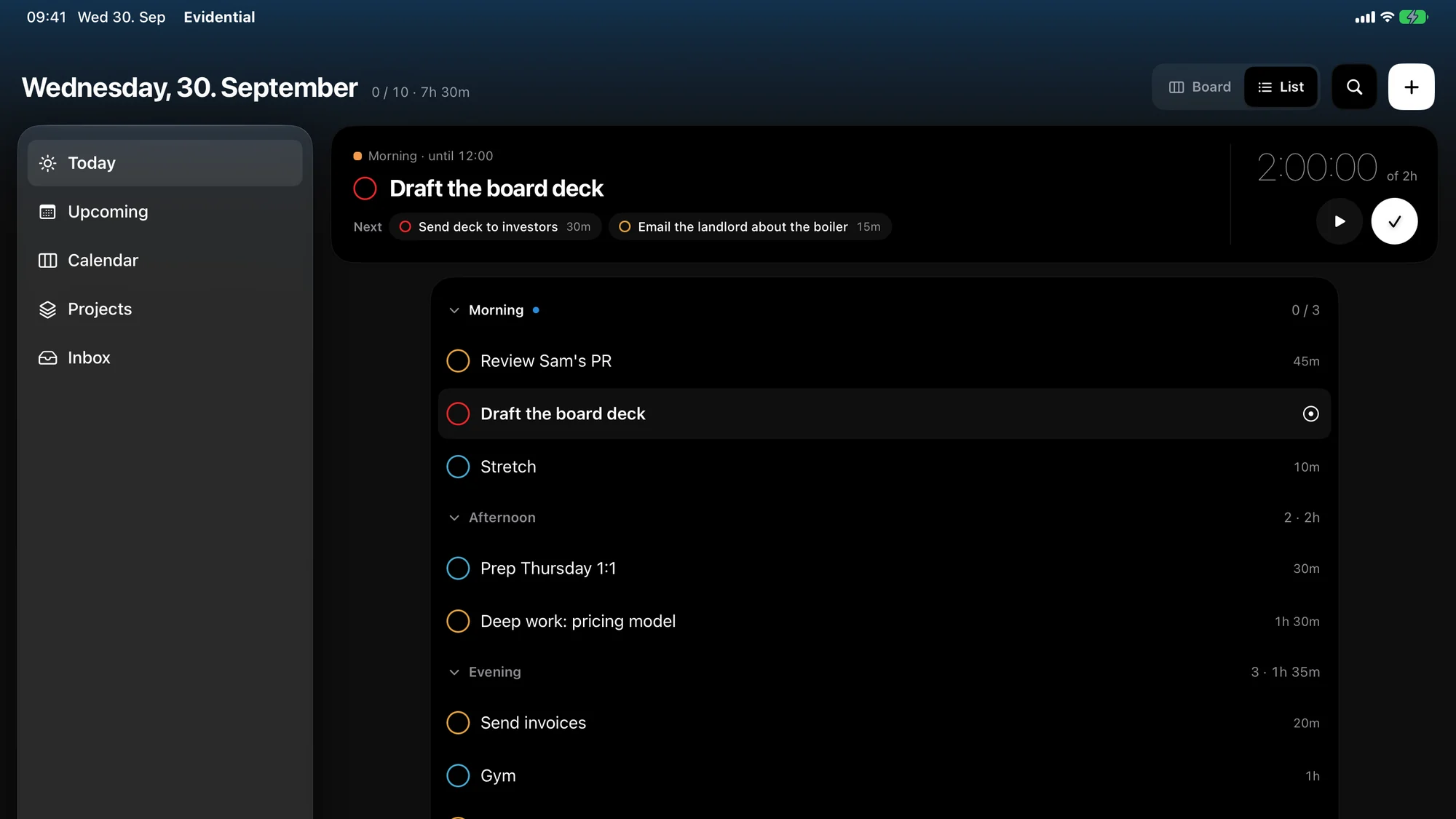
Task: Click the Inbox tray icon in sidebar
Action: (47, 358)
